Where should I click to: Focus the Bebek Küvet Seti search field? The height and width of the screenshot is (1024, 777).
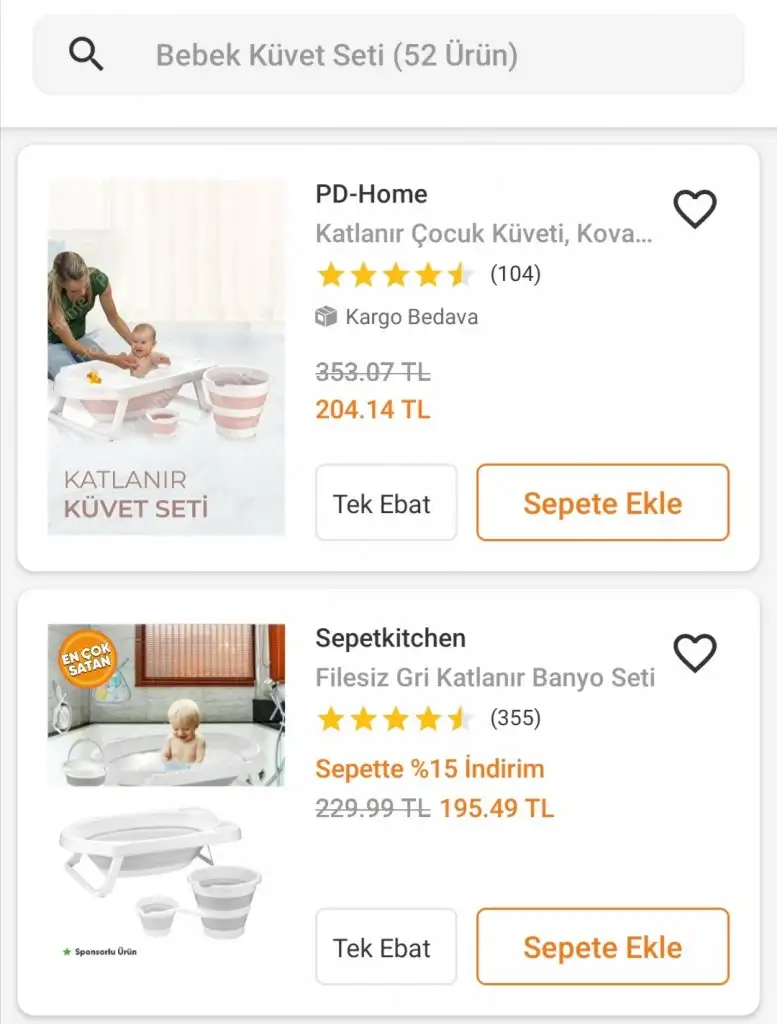pyautogui.click(x=388, y=55)
